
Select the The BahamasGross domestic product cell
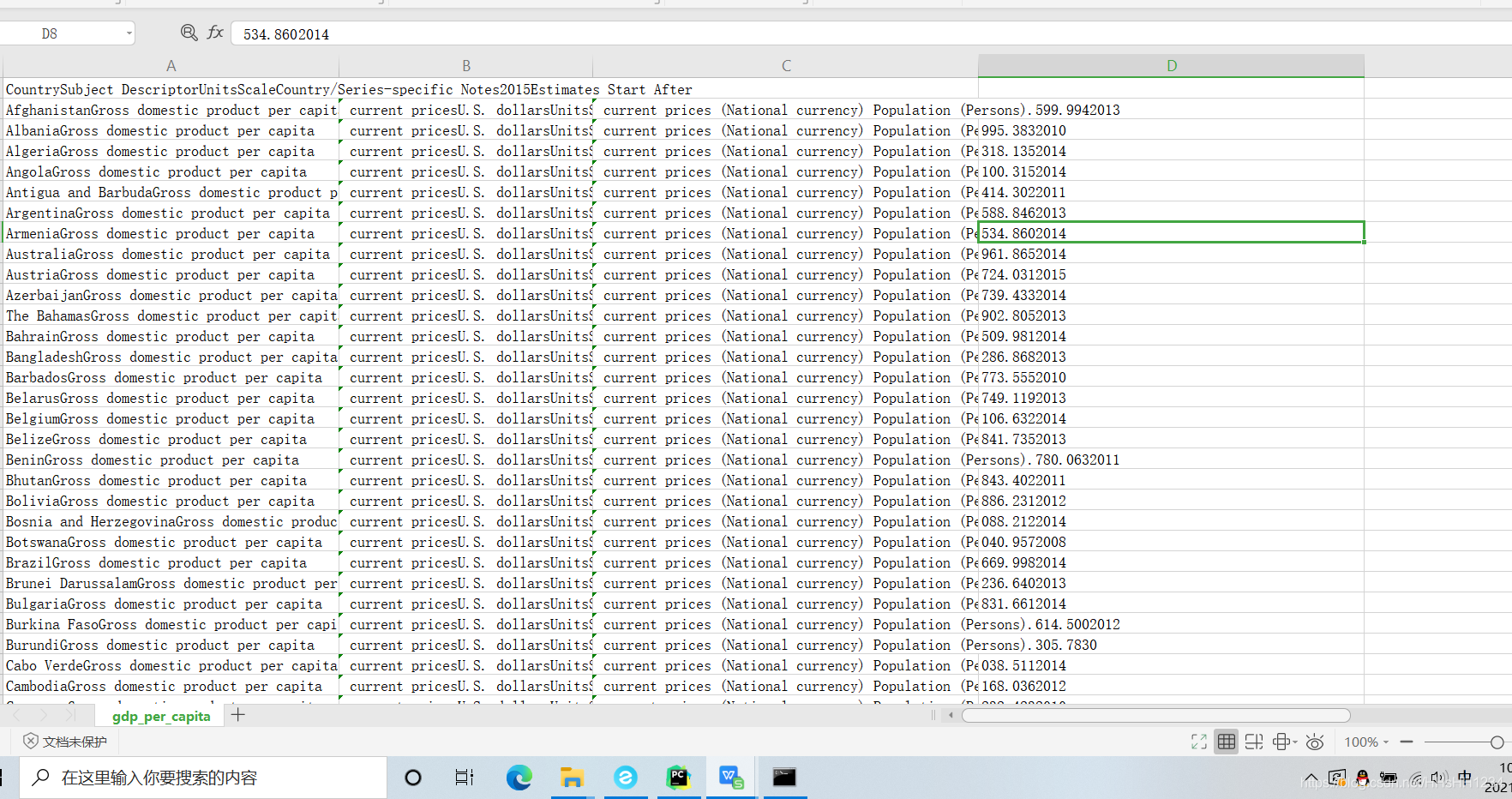click(171, 315)
